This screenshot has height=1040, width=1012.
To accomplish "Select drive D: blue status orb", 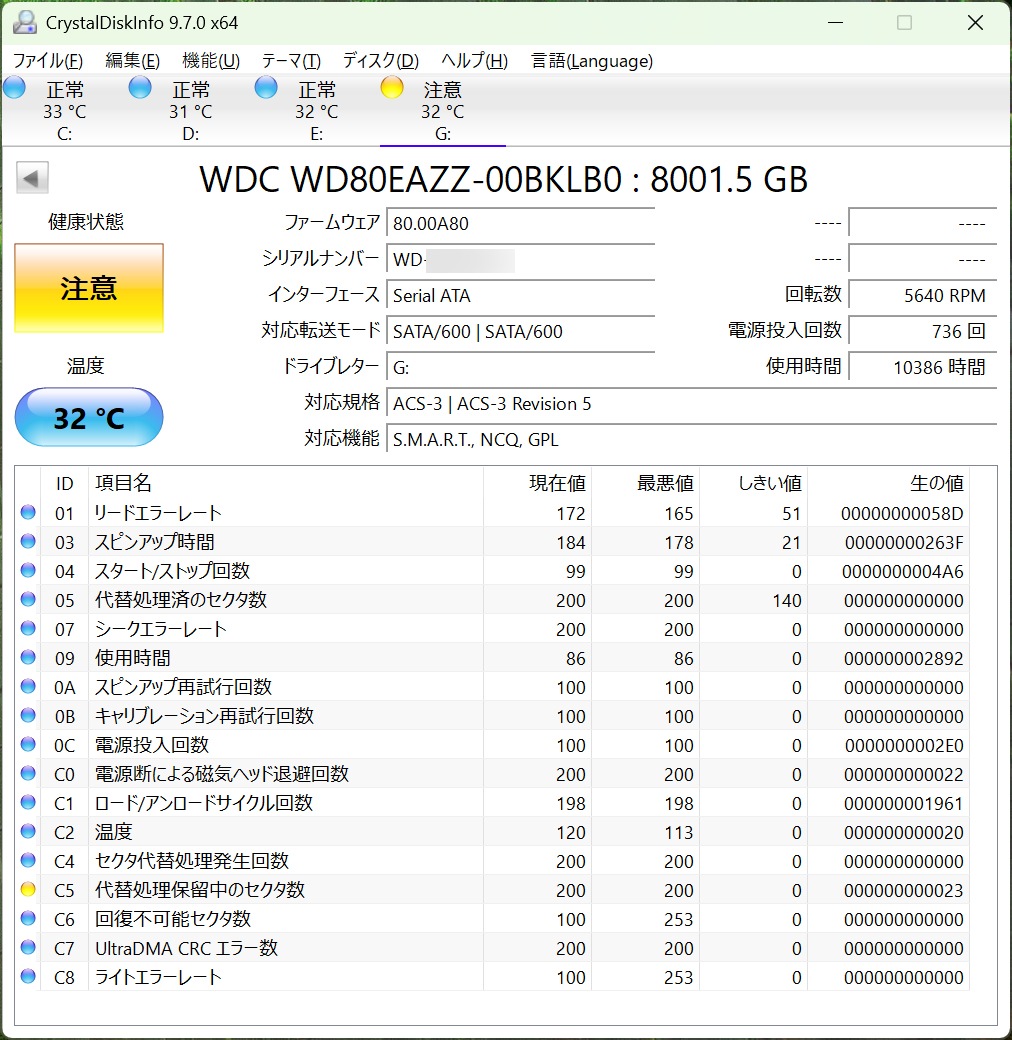I will (x=141, y=88).
